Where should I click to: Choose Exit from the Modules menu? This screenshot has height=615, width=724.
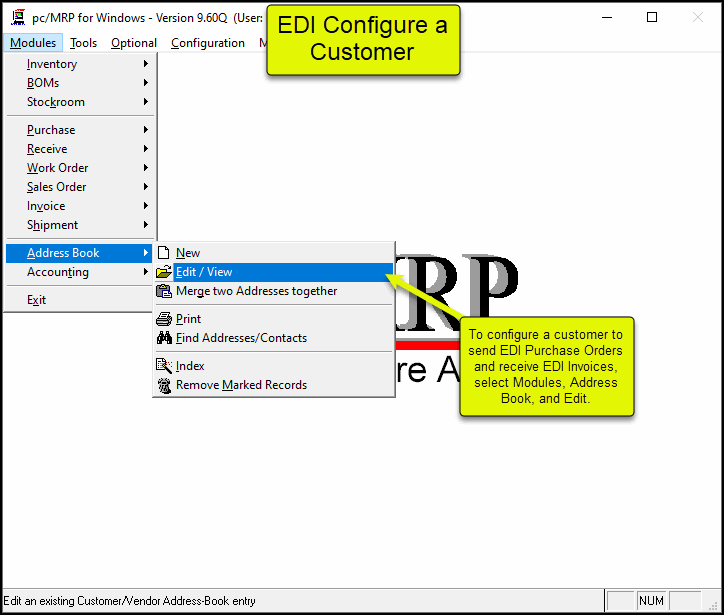[x=79, y=300]
